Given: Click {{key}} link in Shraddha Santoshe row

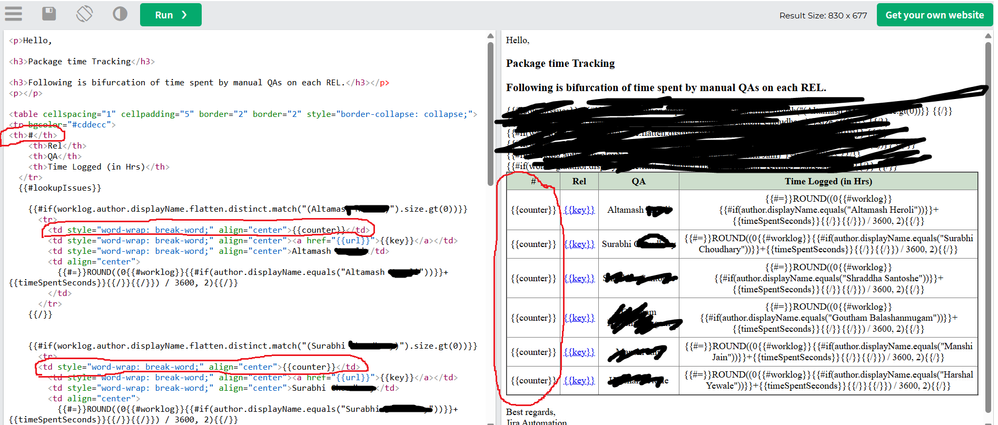Looking at the screenshot, I should tap(579, 278).
